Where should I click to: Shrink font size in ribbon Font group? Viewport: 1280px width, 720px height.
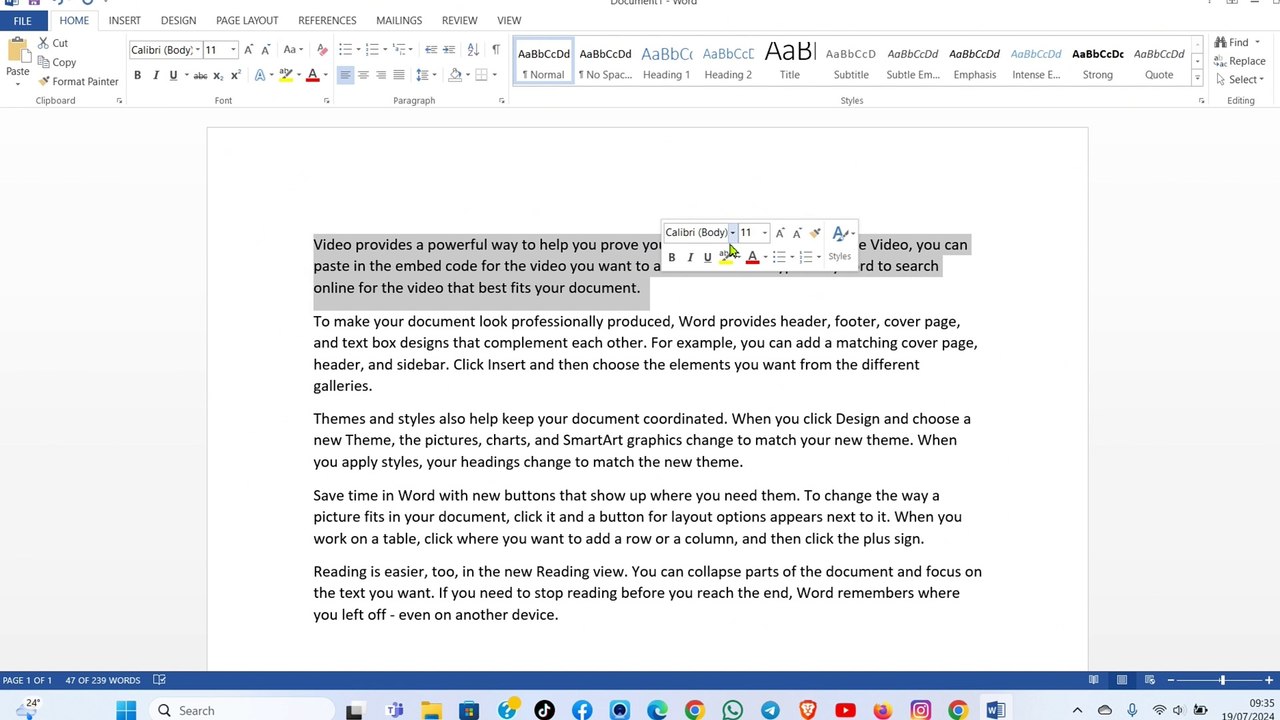click(x=265, y=50)
